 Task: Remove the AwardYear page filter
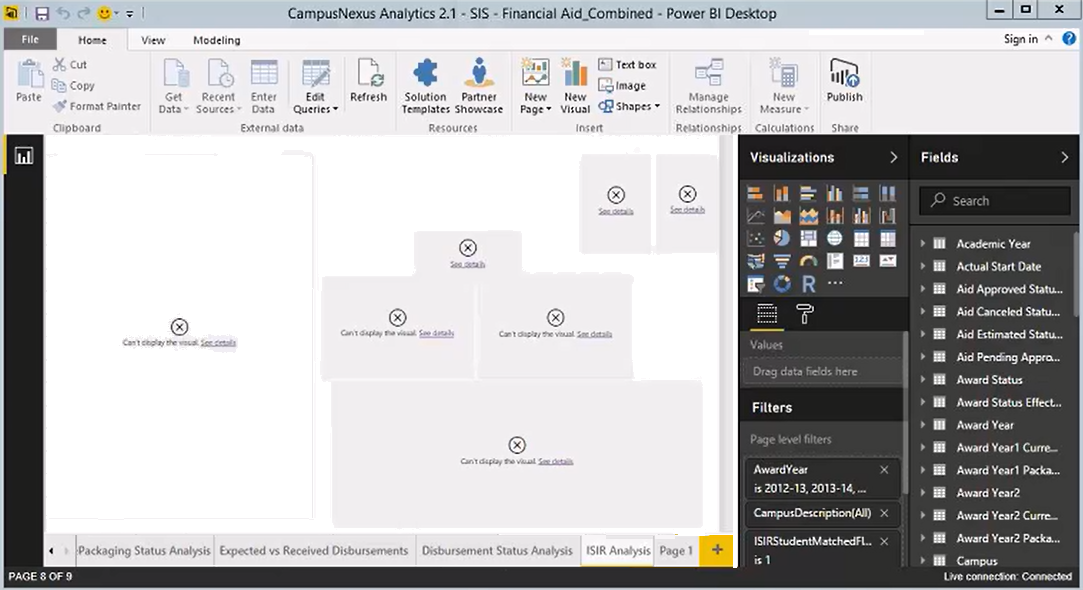tap(884, 470)
